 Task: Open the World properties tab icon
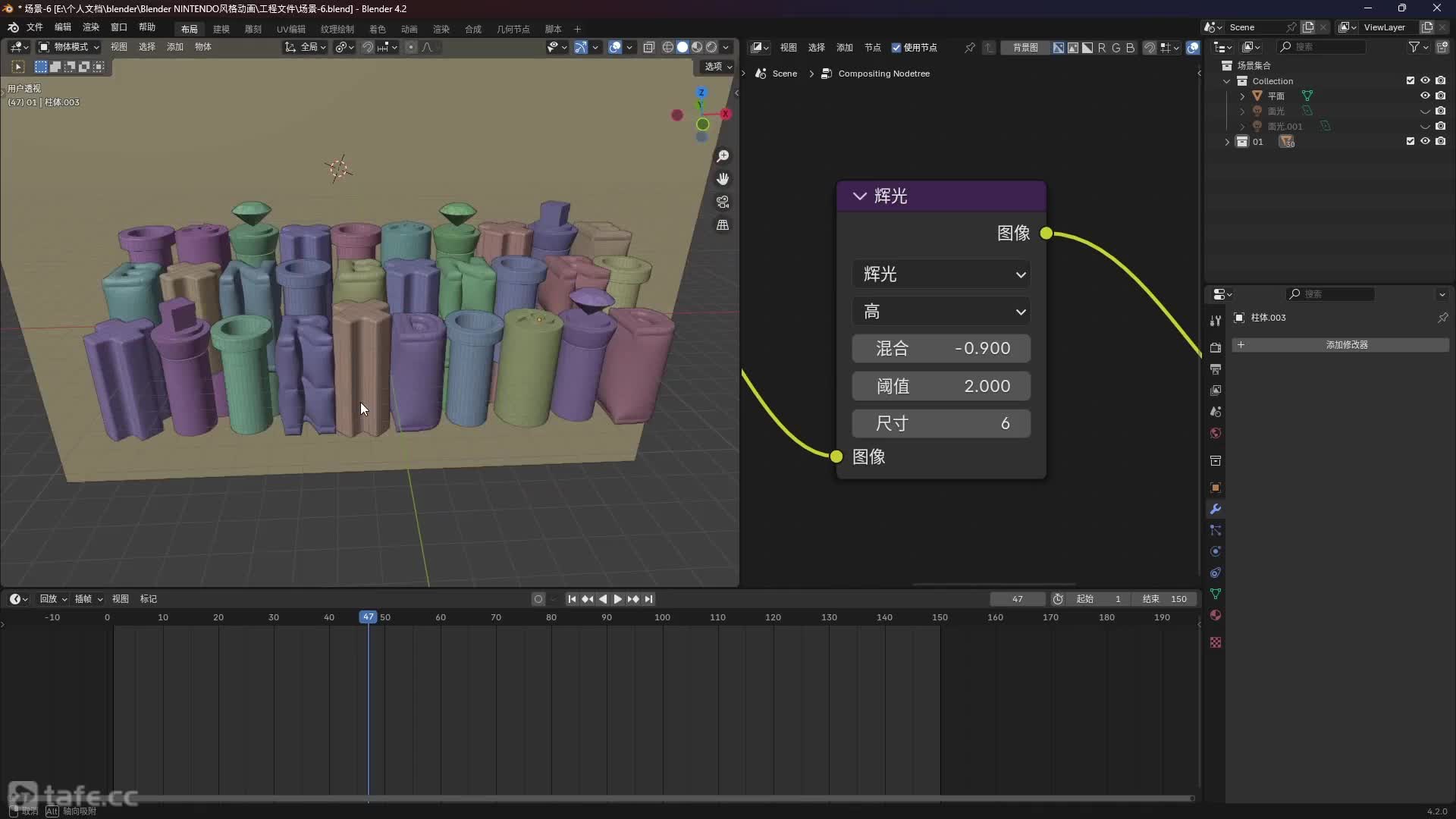coord(1216,433)
